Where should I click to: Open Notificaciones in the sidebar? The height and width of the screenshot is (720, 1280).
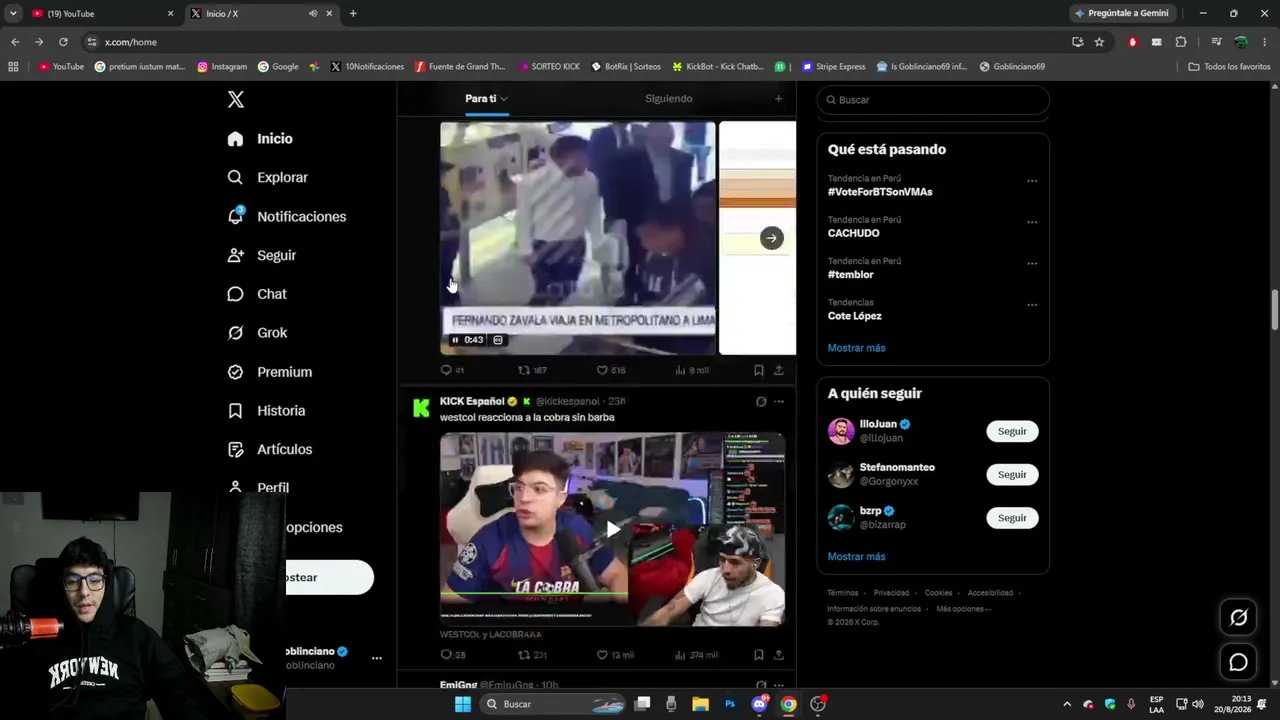click(x=287, y=216)
